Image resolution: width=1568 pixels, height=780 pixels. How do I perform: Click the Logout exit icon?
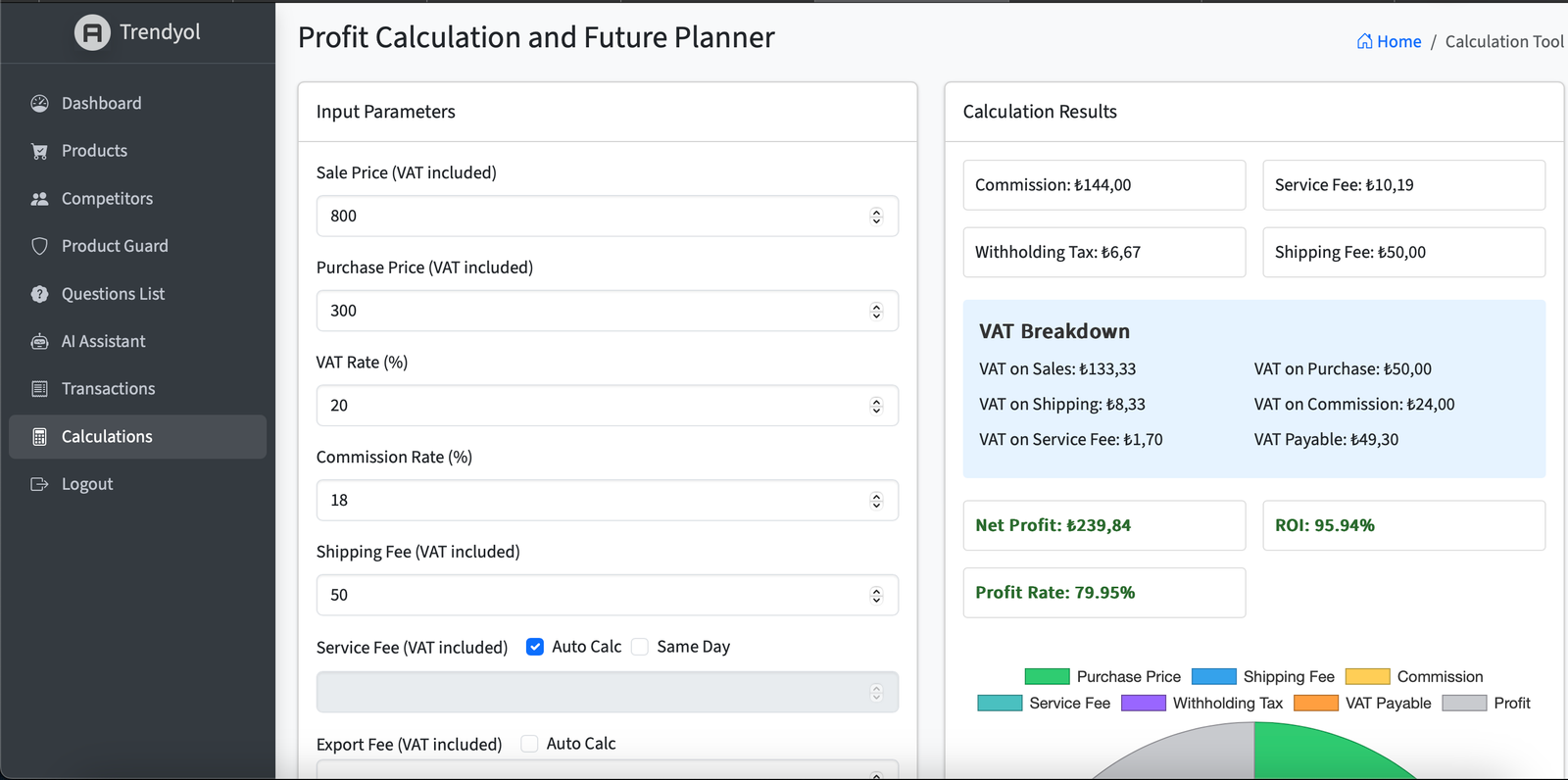39,484
